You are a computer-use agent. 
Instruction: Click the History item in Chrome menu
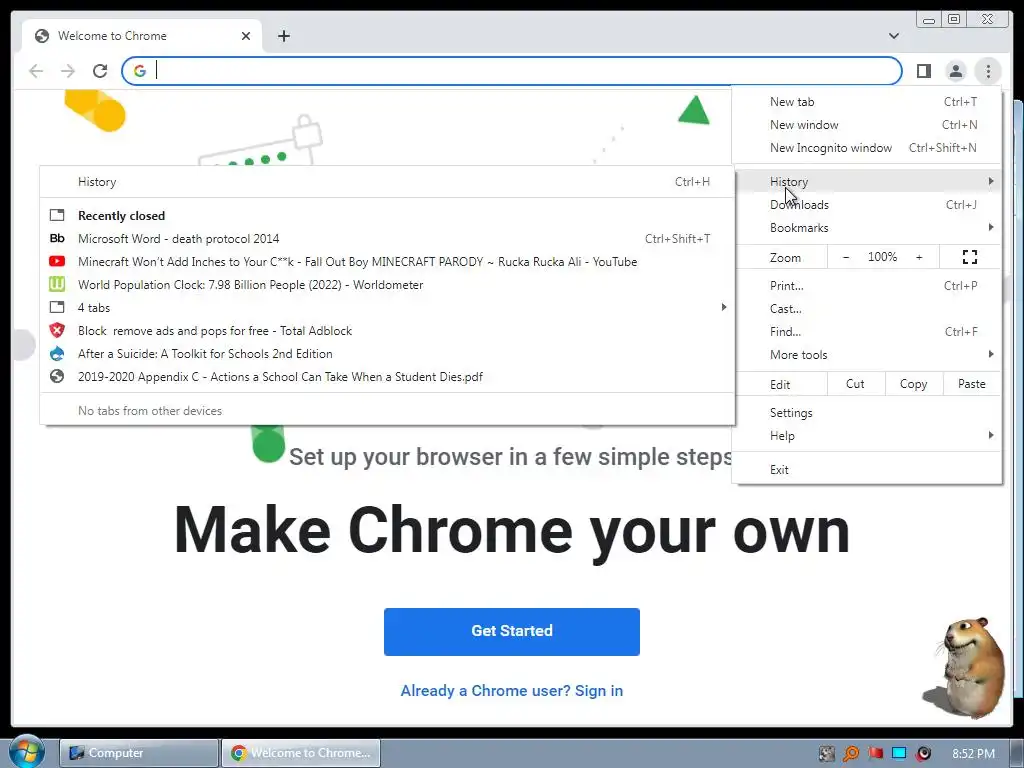[x=867, y=182]
